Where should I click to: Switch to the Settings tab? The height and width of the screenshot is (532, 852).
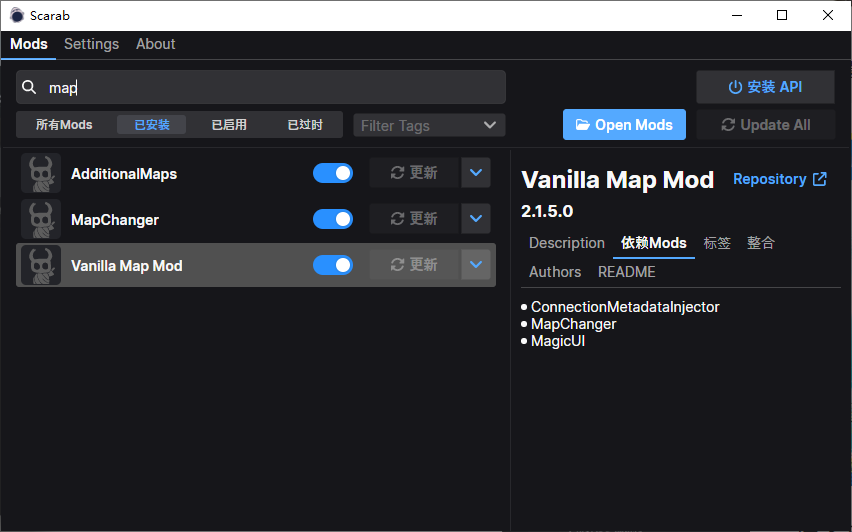click(x=91, y=44)
